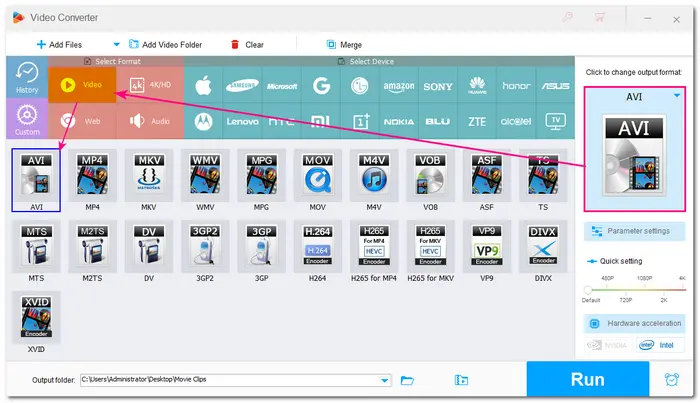This screenshot has height=403, width=700.
Task: Choose the VP9 encoder icon
Action: pos(487,246)
